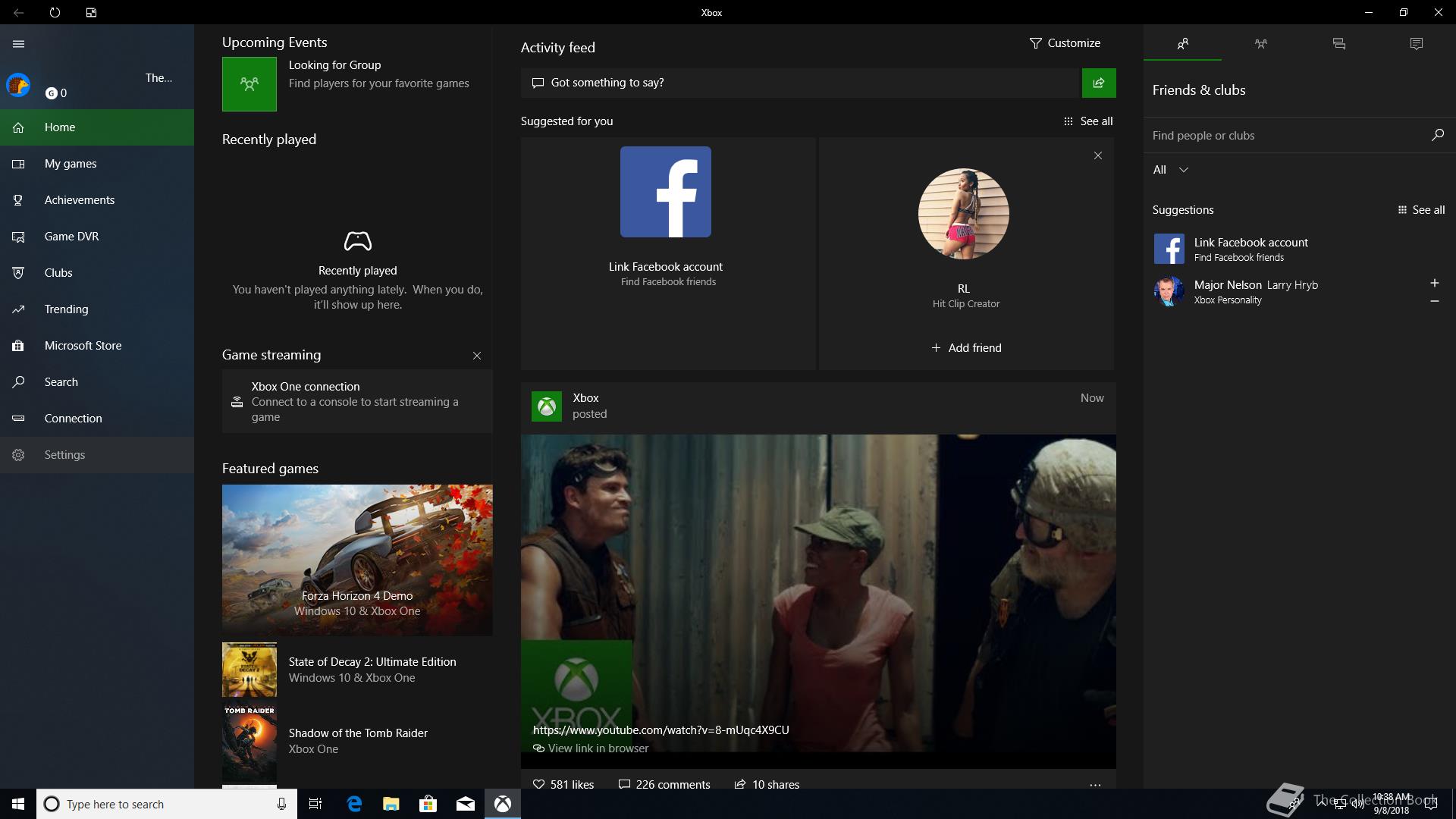Image resolution: width=1456 pixels, height=819 pixels.
Task: Click the back arrow in title bar
Action: click(18, 12)
